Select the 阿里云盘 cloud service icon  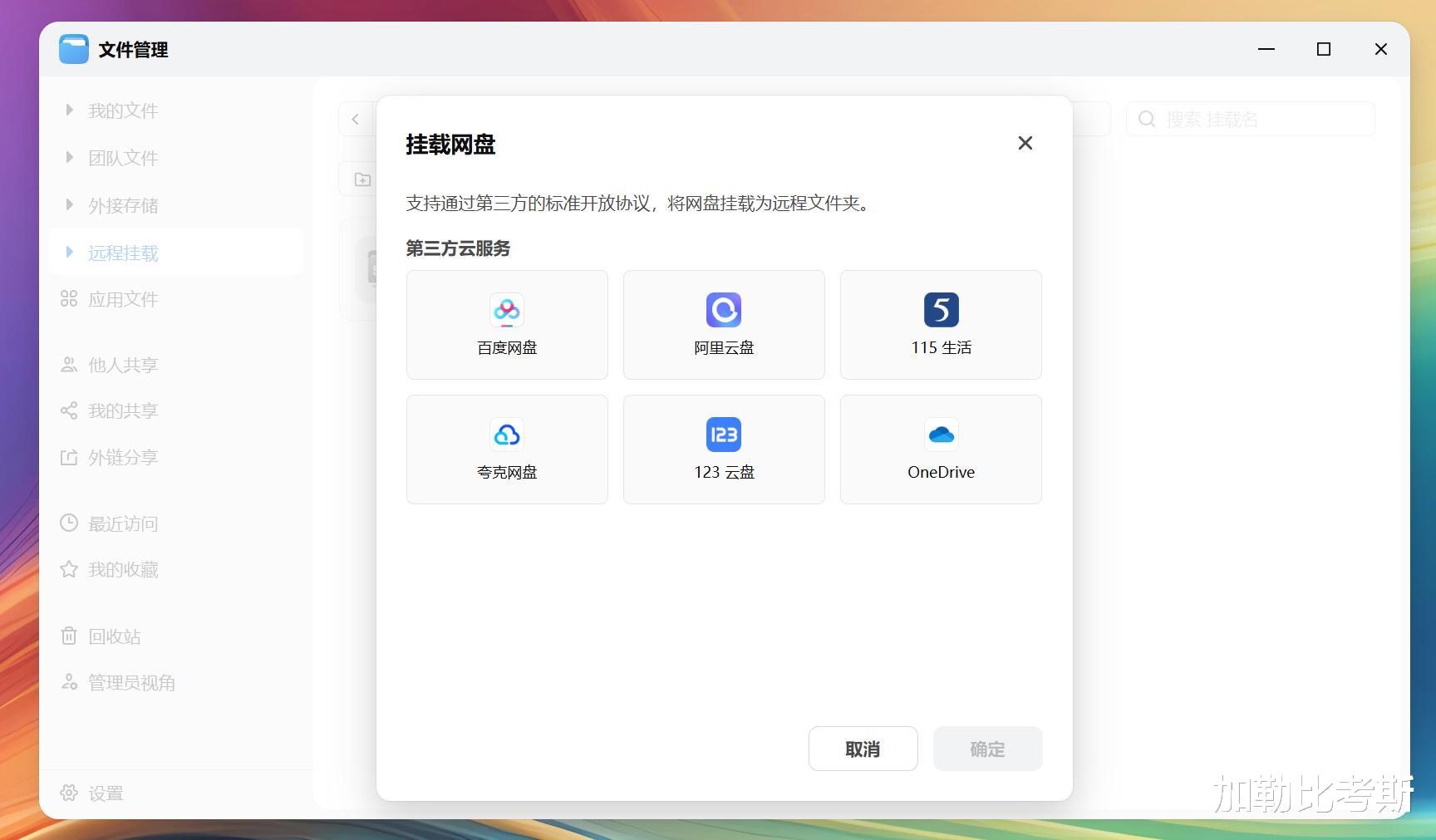pyautogui.click(x=724, y=310)
